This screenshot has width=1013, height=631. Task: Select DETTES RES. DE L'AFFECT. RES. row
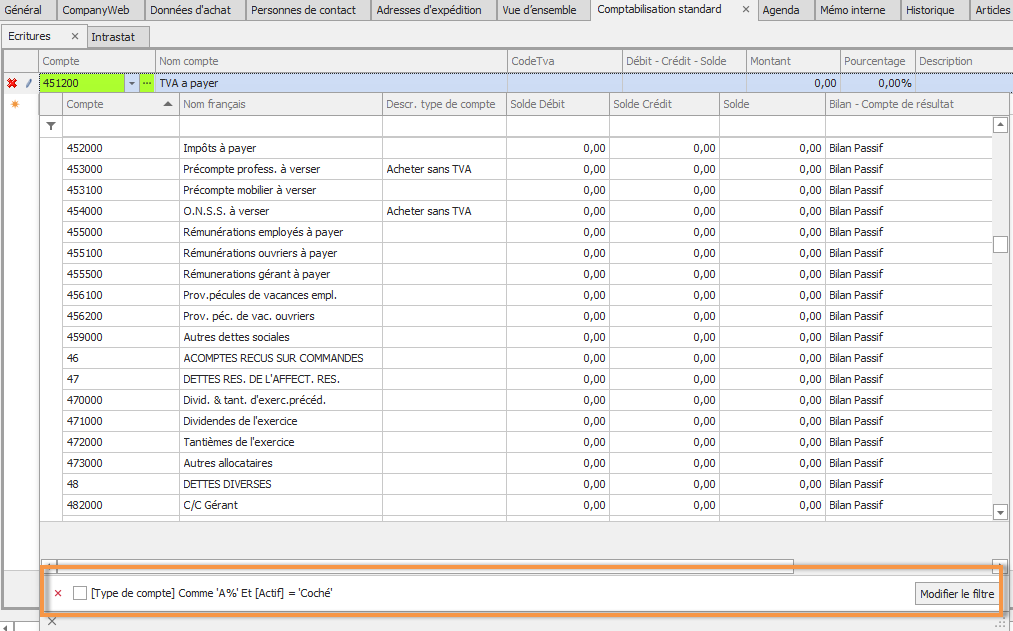tap(527, 379)
